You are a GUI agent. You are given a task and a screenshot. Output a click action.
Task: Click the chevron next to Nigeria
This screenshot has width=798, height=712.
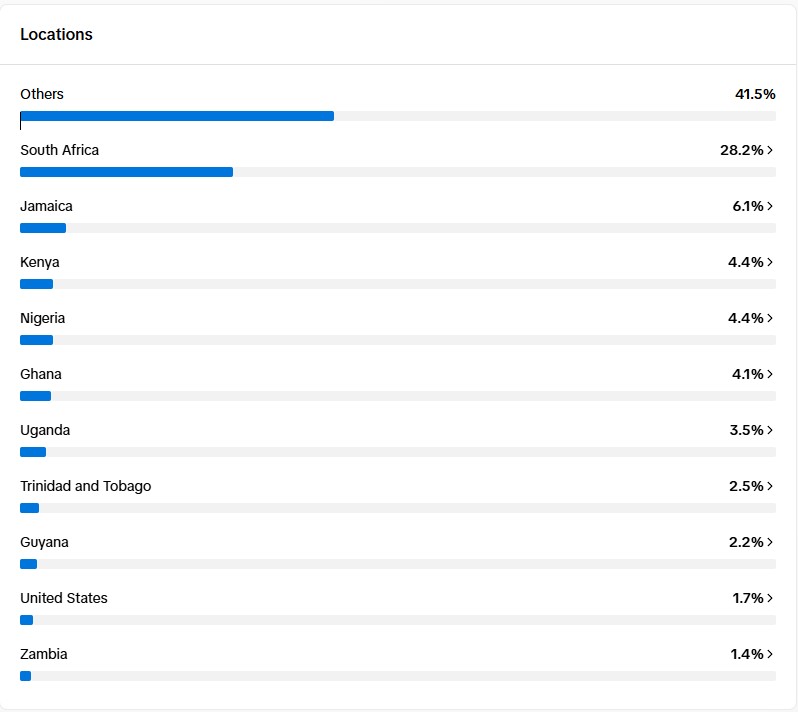[770, 318]
